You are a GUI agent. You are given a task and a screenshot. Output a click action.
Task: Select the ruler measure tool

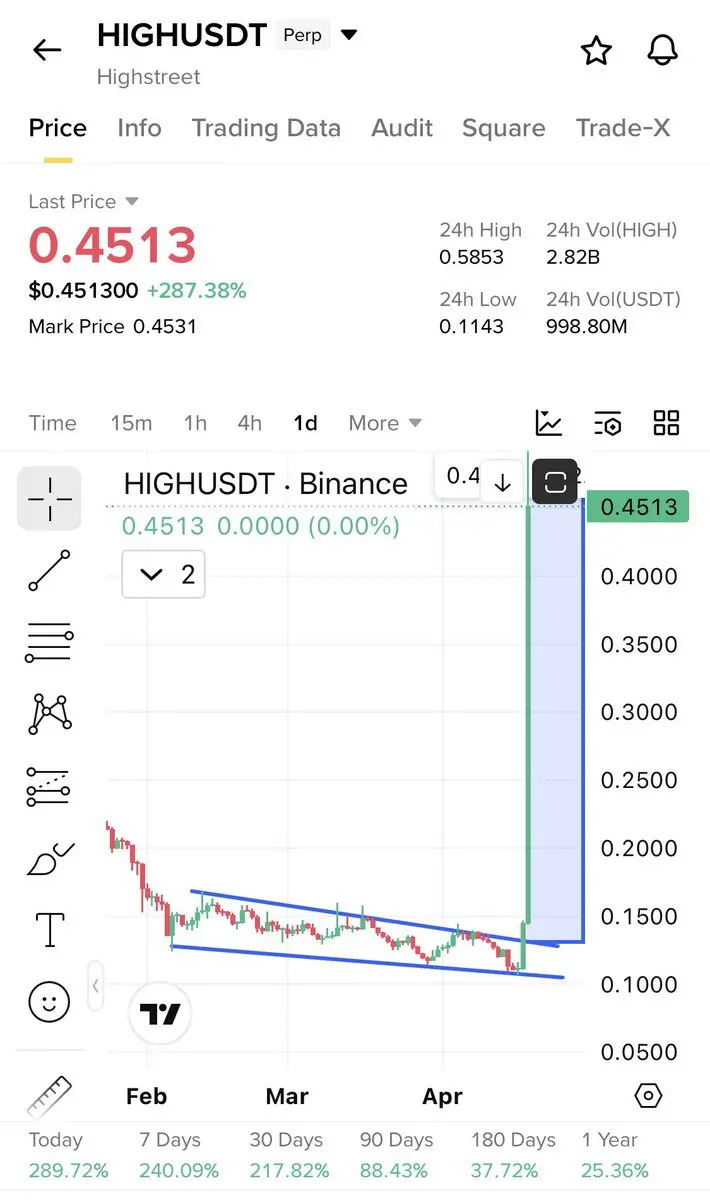49,1095
